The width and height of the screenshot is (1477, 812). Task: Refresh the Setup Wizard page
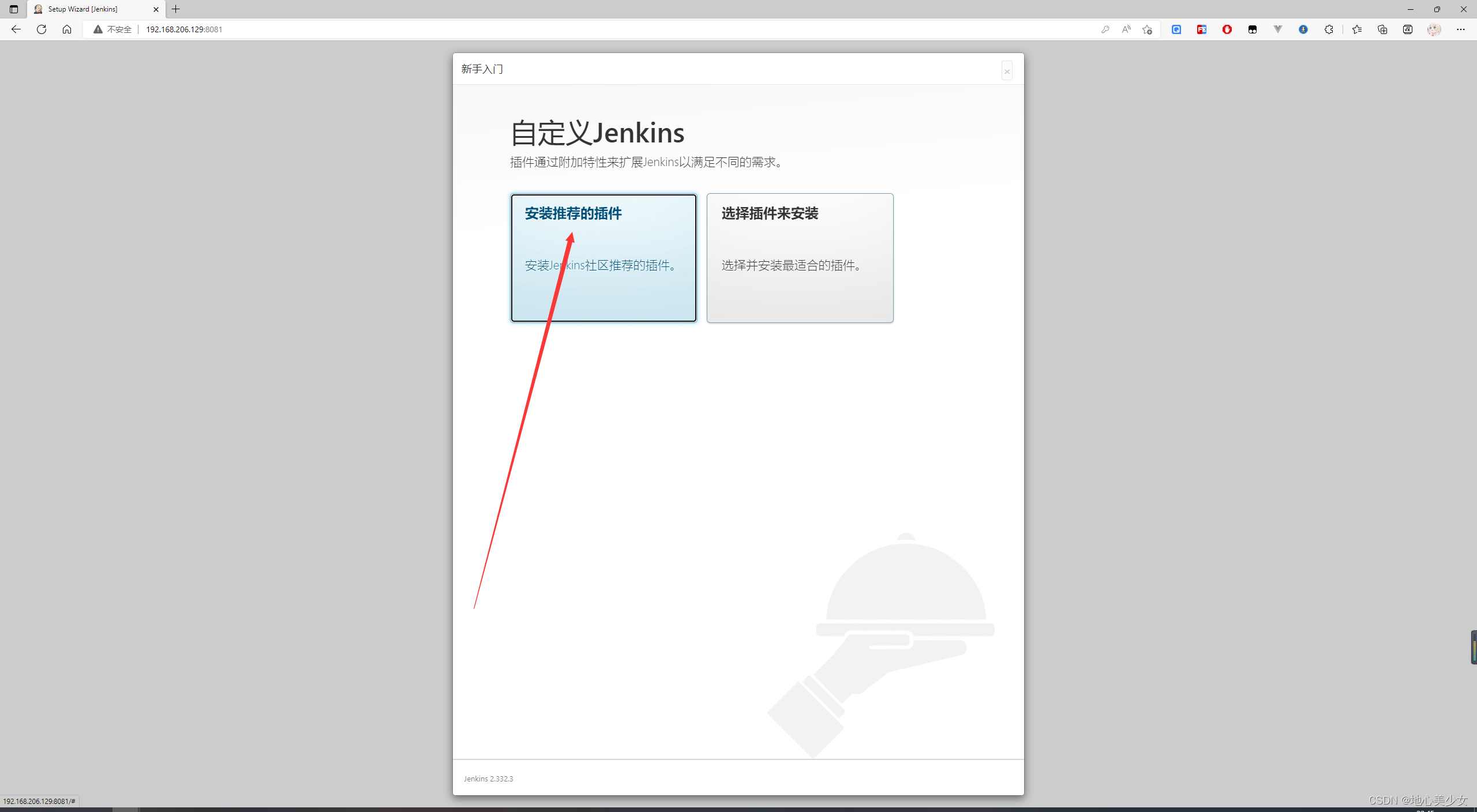tap(41, 29)
